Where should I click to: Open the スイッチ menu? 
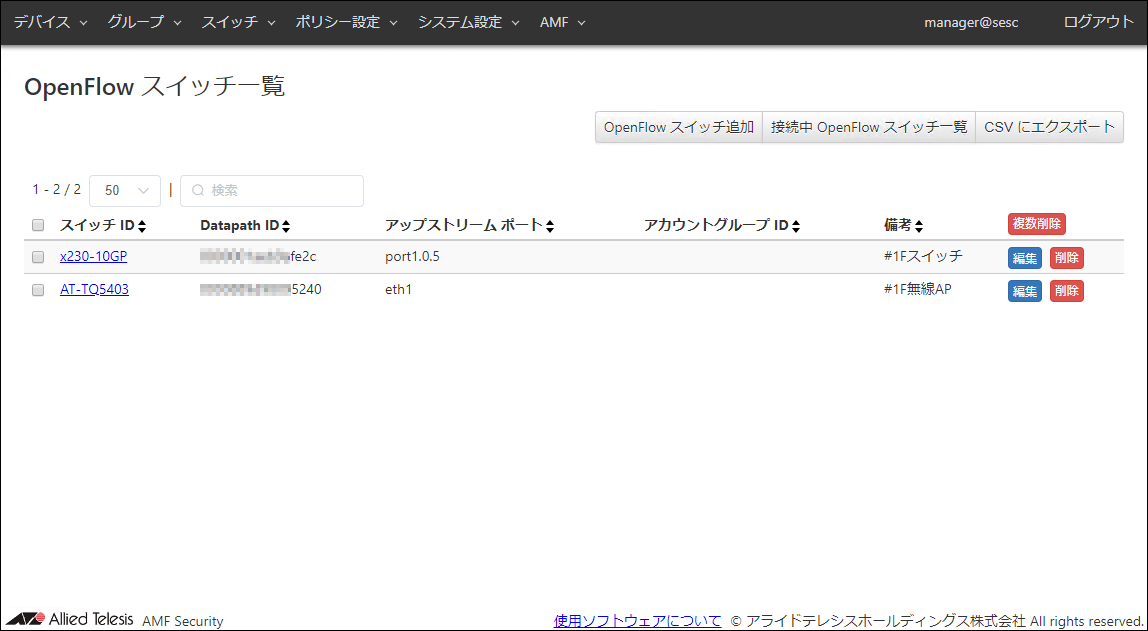[x=239, y=22]
